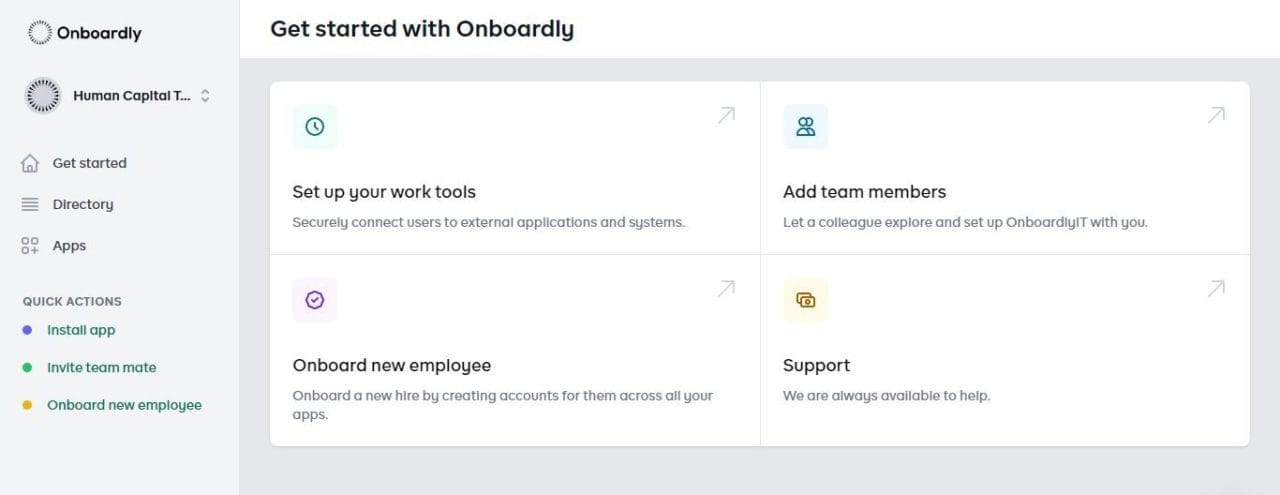This screenshot has height=495, width=1280.
Task: Select the Install app quick action
Action: pyautogui.click(x=81, y=330)
